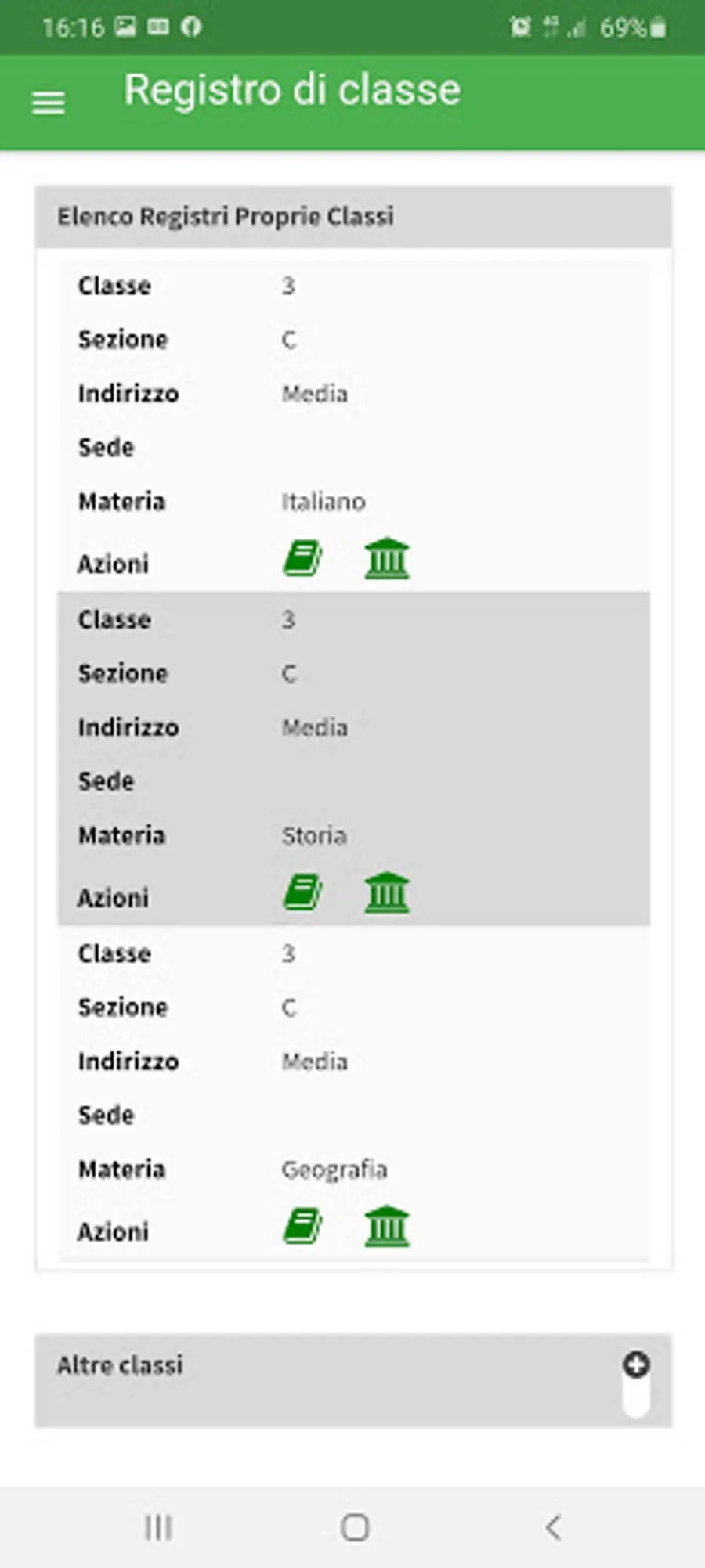
Task: Expand Altre classi with the plus icon
Action: (636, 1364)
